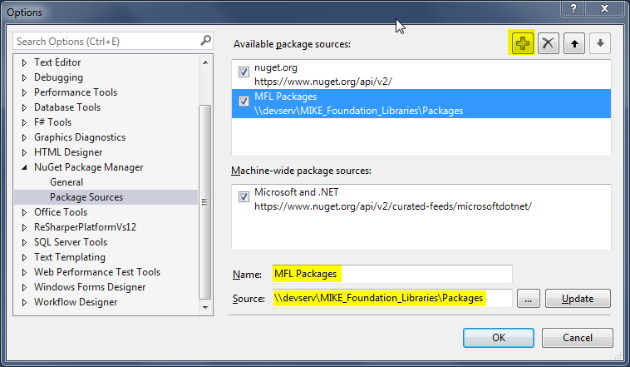Expand the Windows Forms Designer node
This screenshot has height=367, width=630.
point(24,287)
